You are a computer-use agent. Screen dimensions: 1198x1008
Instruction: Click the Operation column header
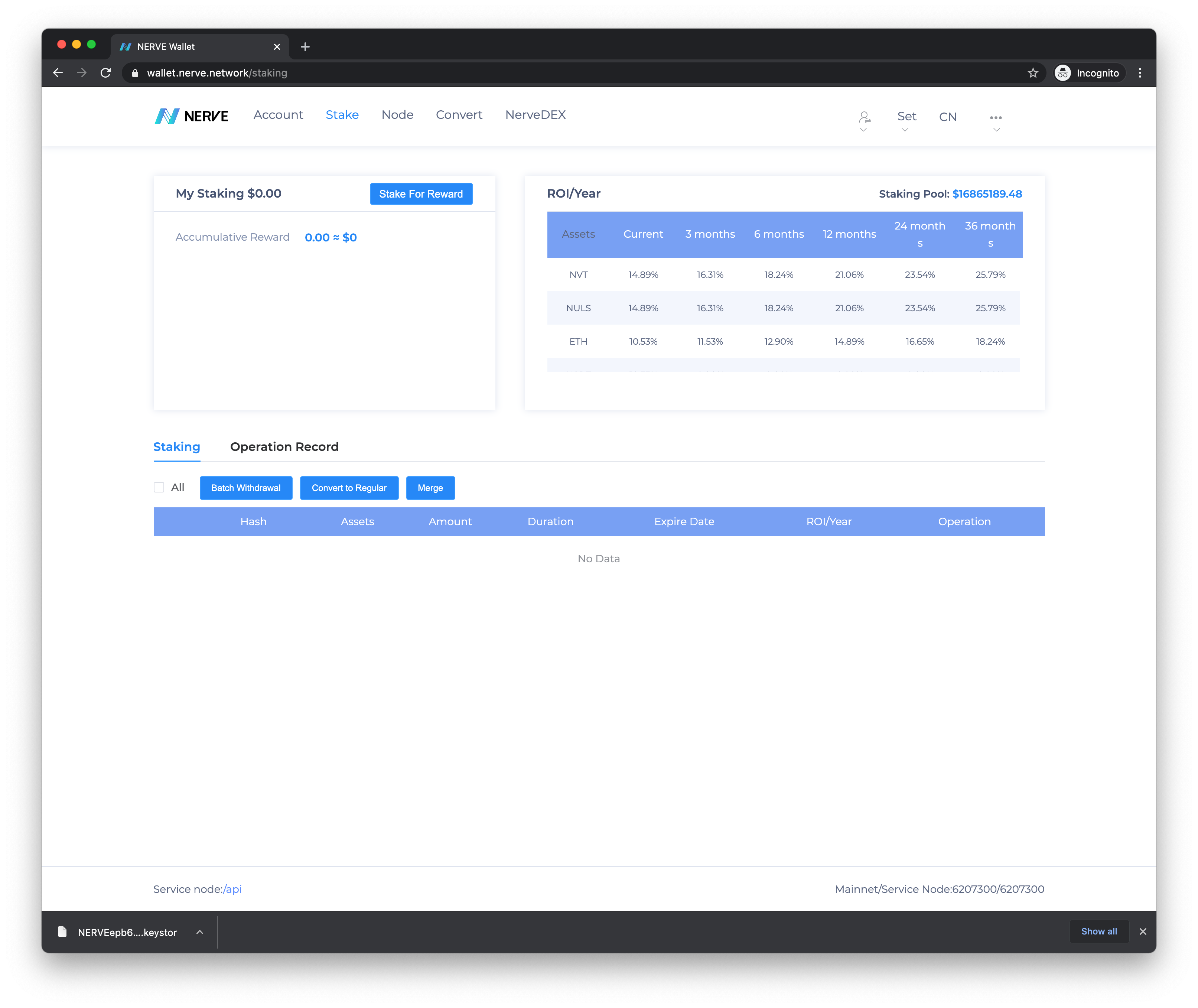[964, 522]
